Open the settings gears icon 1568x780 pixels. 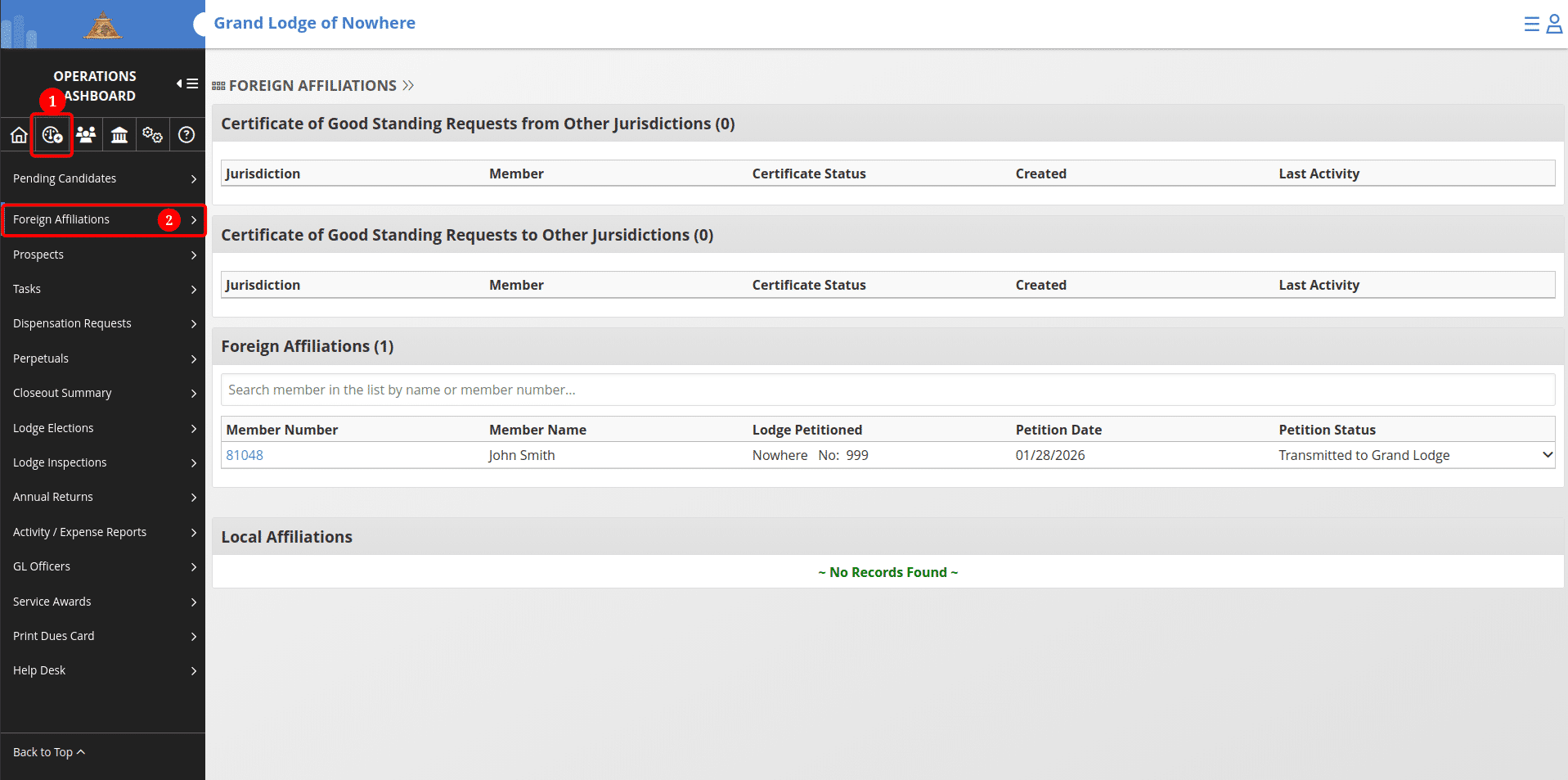tap(153, 135)
